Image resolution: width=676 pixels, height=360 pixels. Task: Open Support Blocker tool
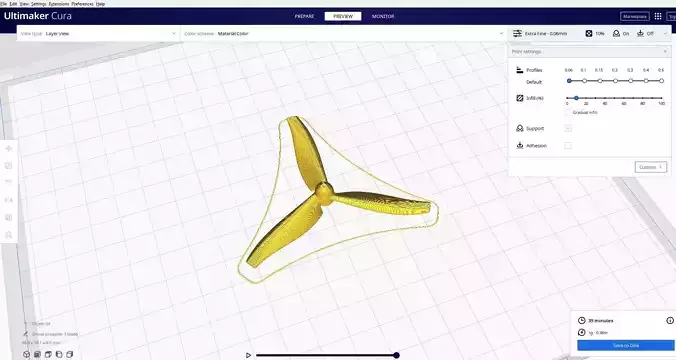9,235
